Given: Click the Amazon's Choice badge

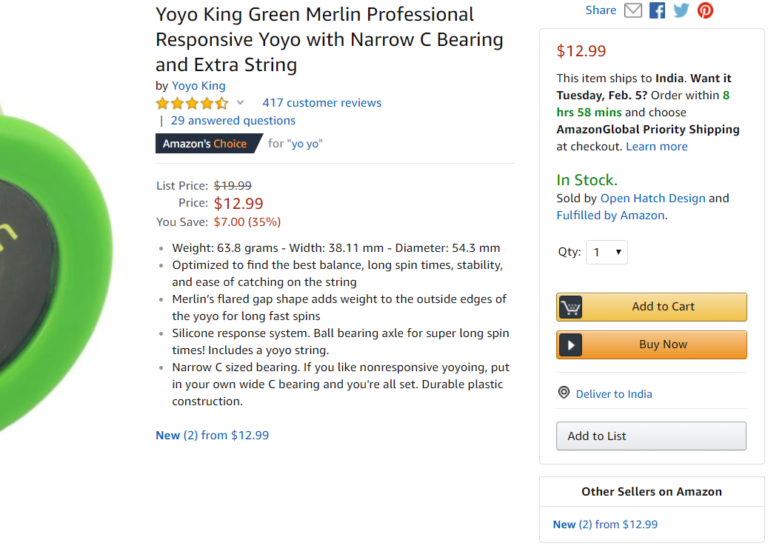Looking at the screenshot, I should click(205, 144).
